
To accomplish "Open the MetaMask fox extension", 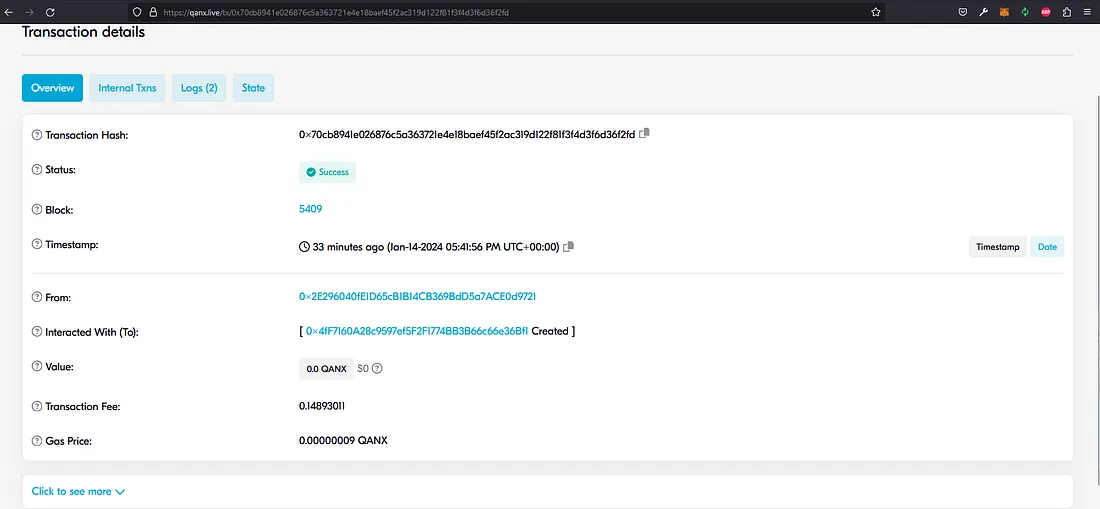I will [x=1003, y=12].
